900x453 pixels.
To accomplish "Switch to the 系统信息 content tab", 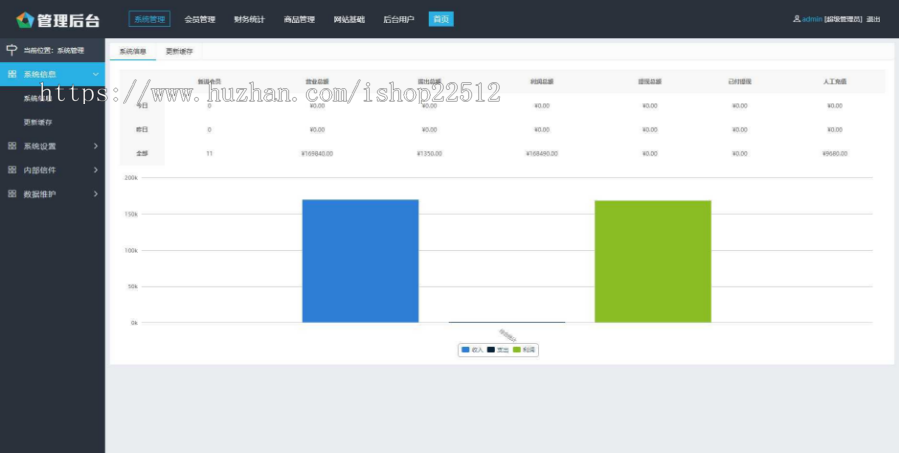I will 133,51.
